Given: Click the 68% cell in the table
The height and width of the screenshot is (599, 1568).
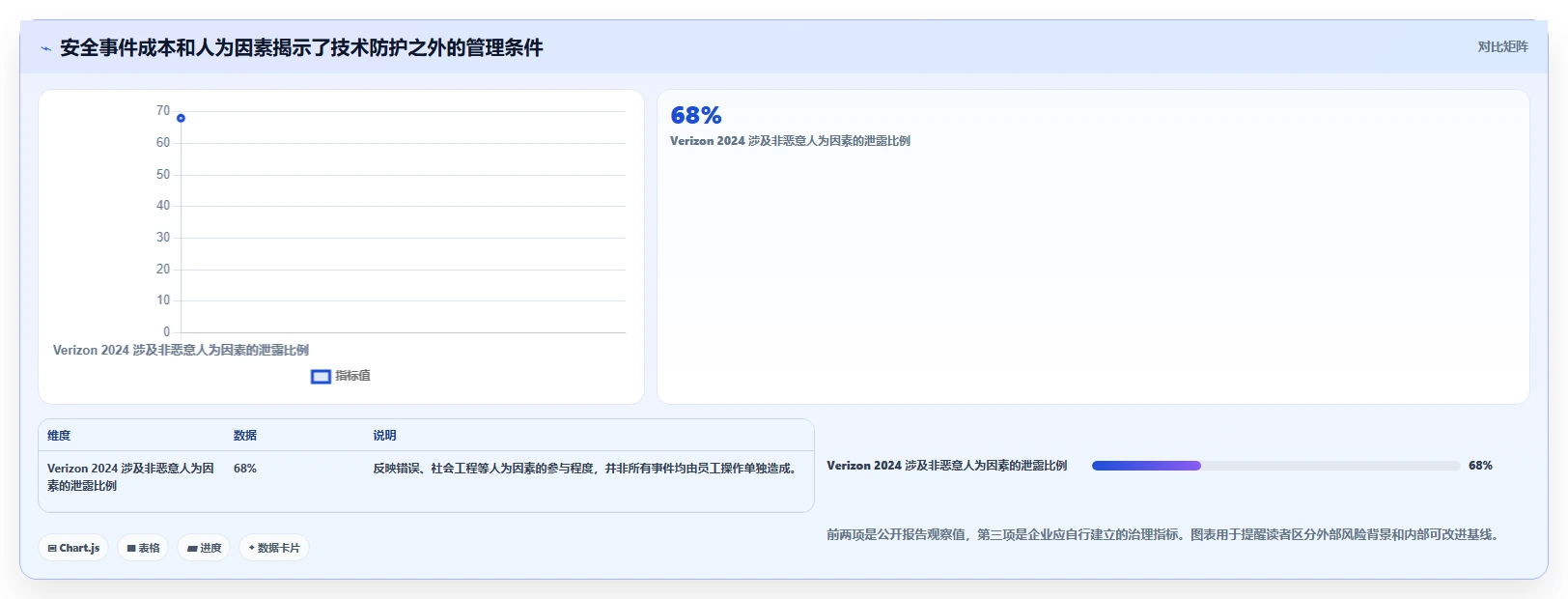Looking at the screenshot, I should (245, 469).
